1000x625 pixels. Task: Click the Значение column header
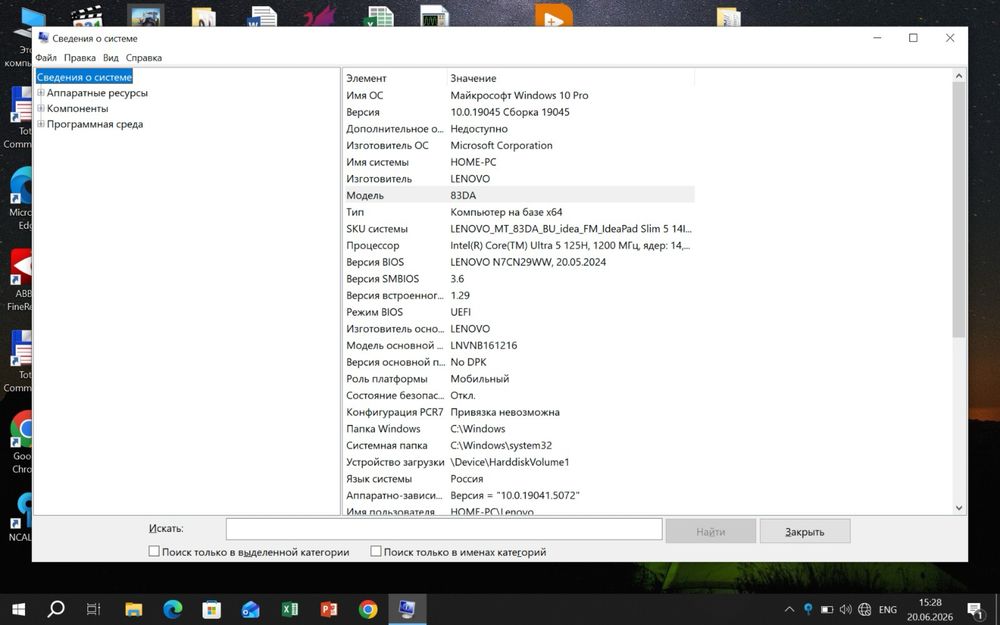(x=570, y=78)
